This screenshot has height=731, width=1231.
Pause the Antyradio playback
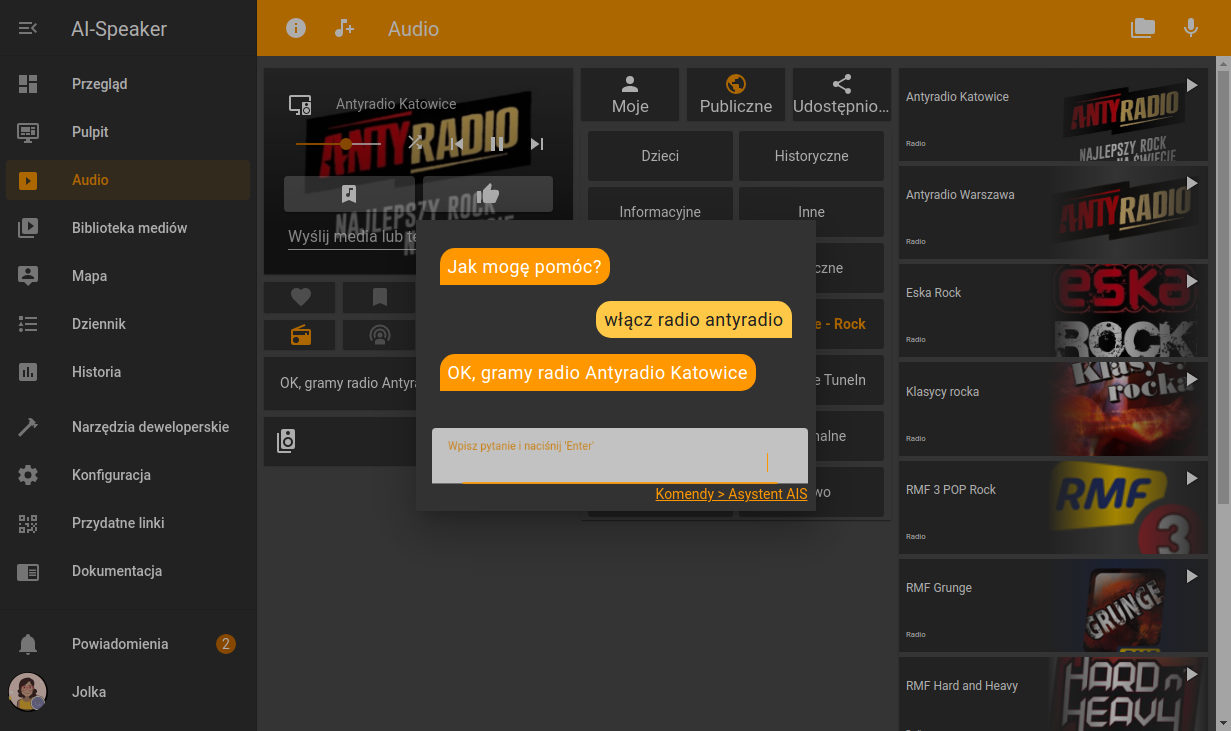(x=497, y=144)
